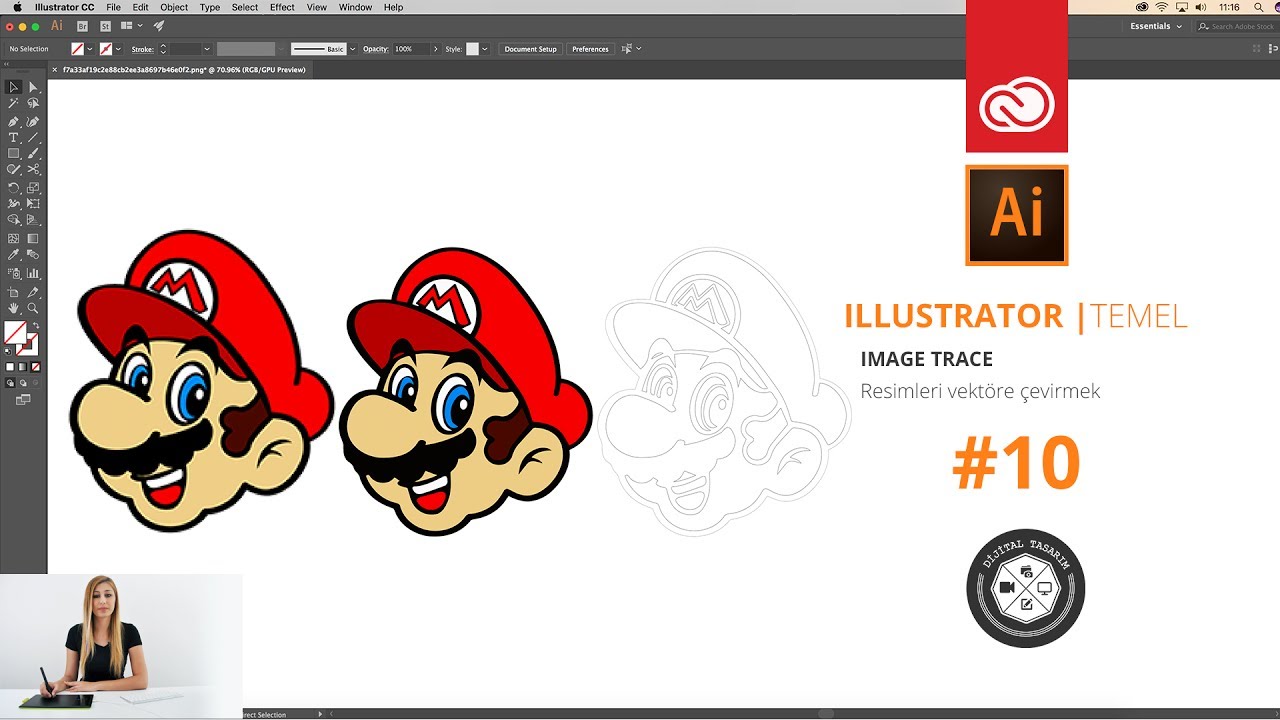Select the Curvature tool

point(33,121)
